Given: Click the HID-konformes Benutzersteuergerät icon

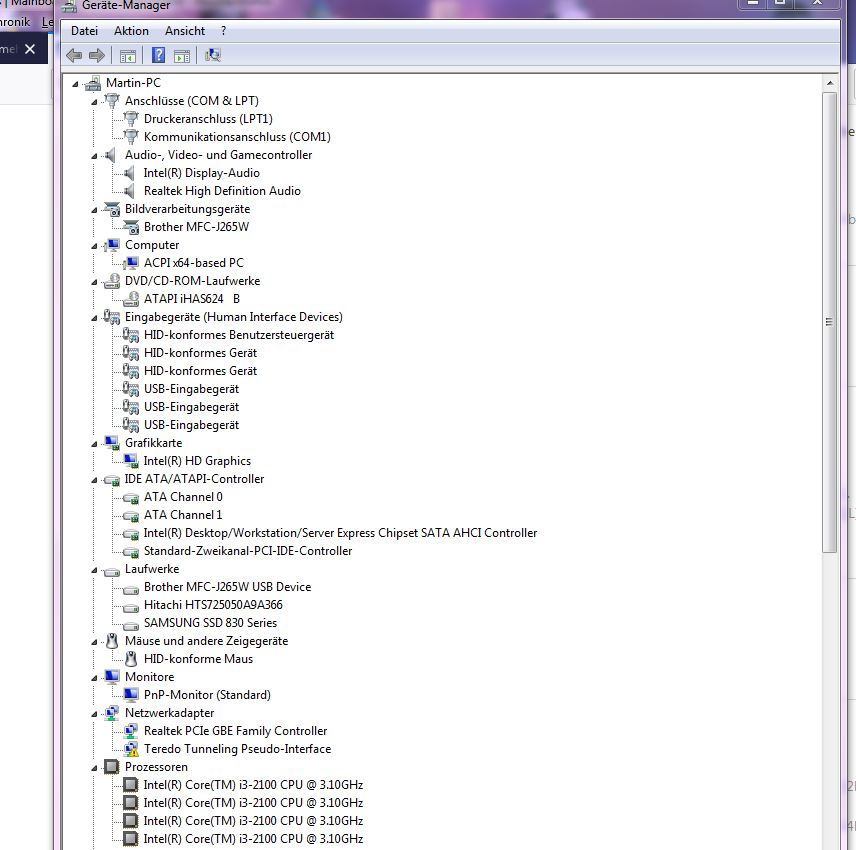Looking at the screenshot, I should tap(131, 335).
